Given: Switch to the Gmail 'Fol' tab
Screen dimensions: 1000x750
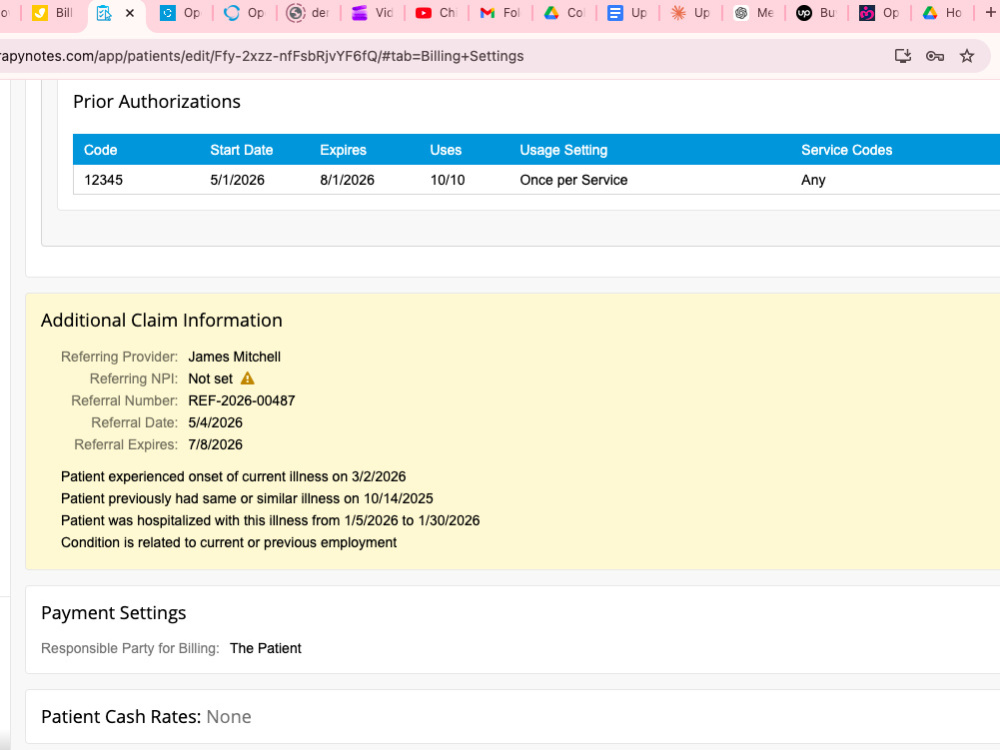Looking at the screenshot, I should pyautogui.click(x=500, y=13).
